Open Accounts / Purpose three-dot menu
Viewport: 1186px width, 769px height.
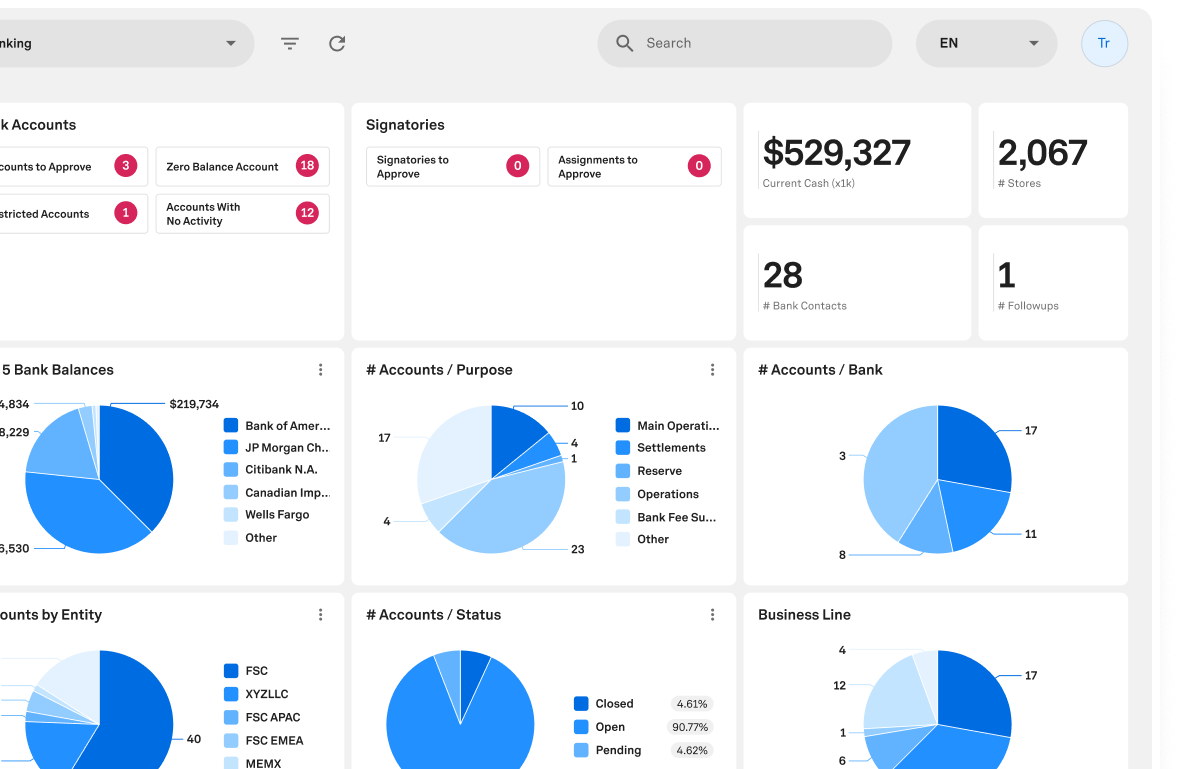[713, 370]
